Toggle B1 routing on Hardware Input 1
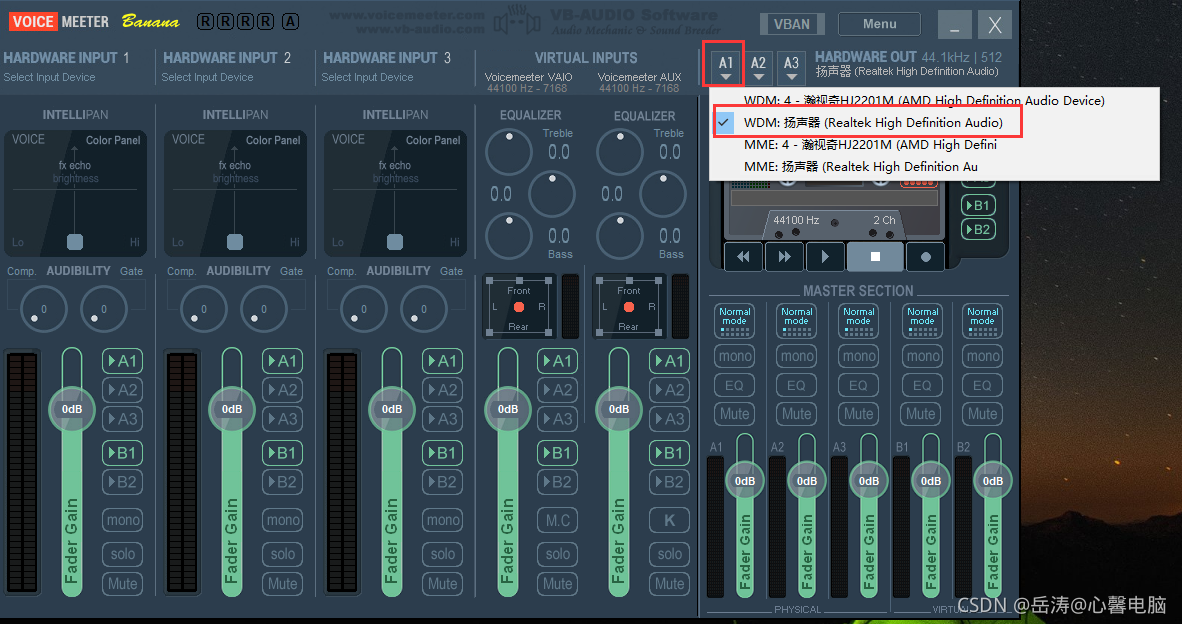Viewport: 1182px width, 624px height. click(122, 453)
